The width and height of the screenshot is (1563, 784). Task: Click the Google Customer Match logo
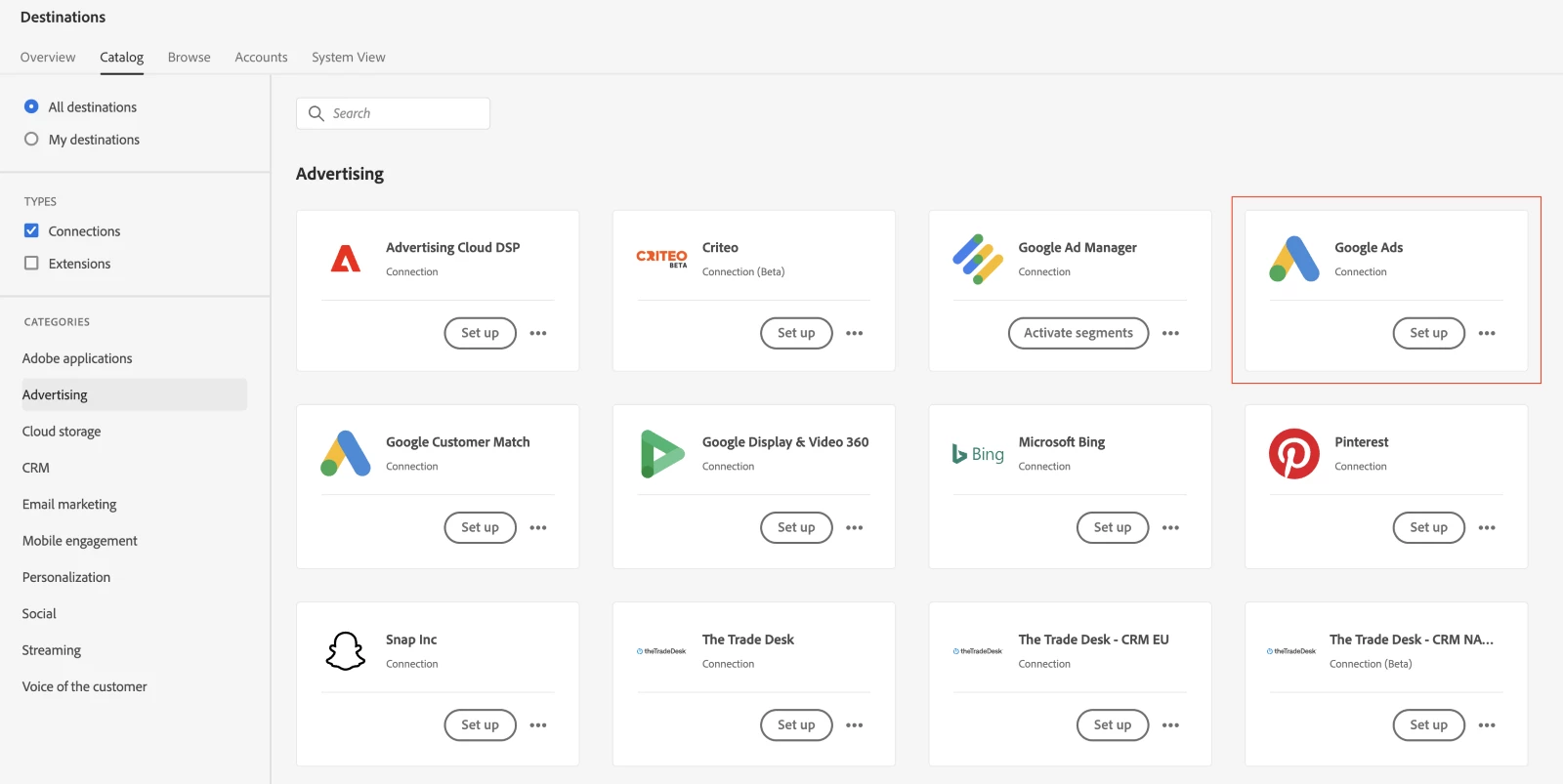tap(346, 453)
